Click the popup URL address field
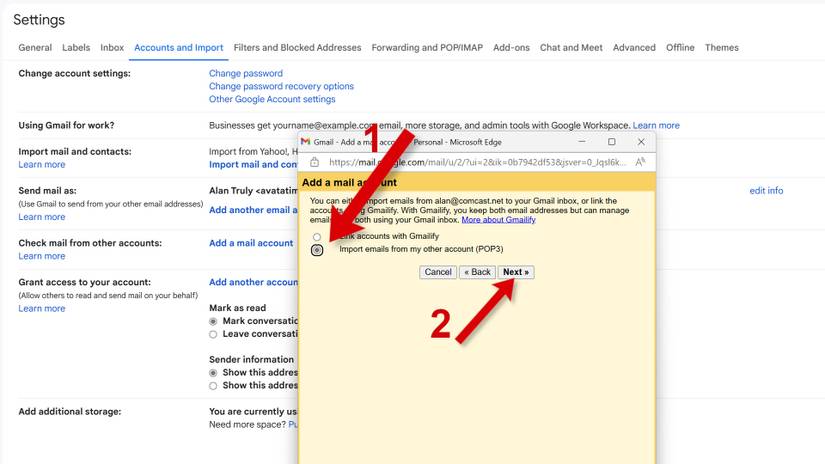825x464 pixels. point(470,161)
